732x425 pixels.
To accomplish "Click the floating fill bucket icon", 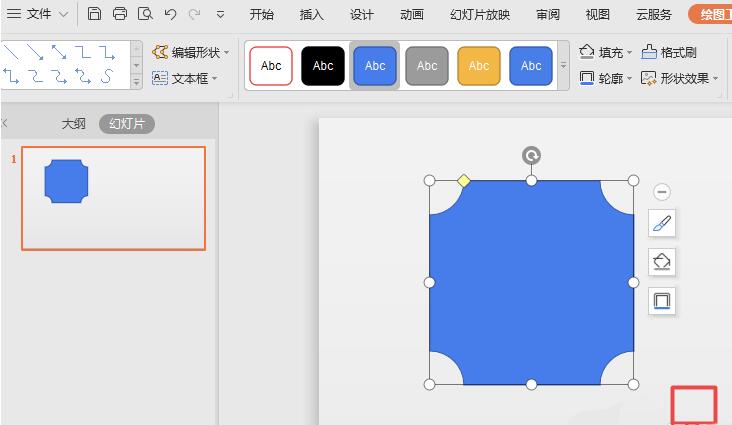I will point(662,262).
